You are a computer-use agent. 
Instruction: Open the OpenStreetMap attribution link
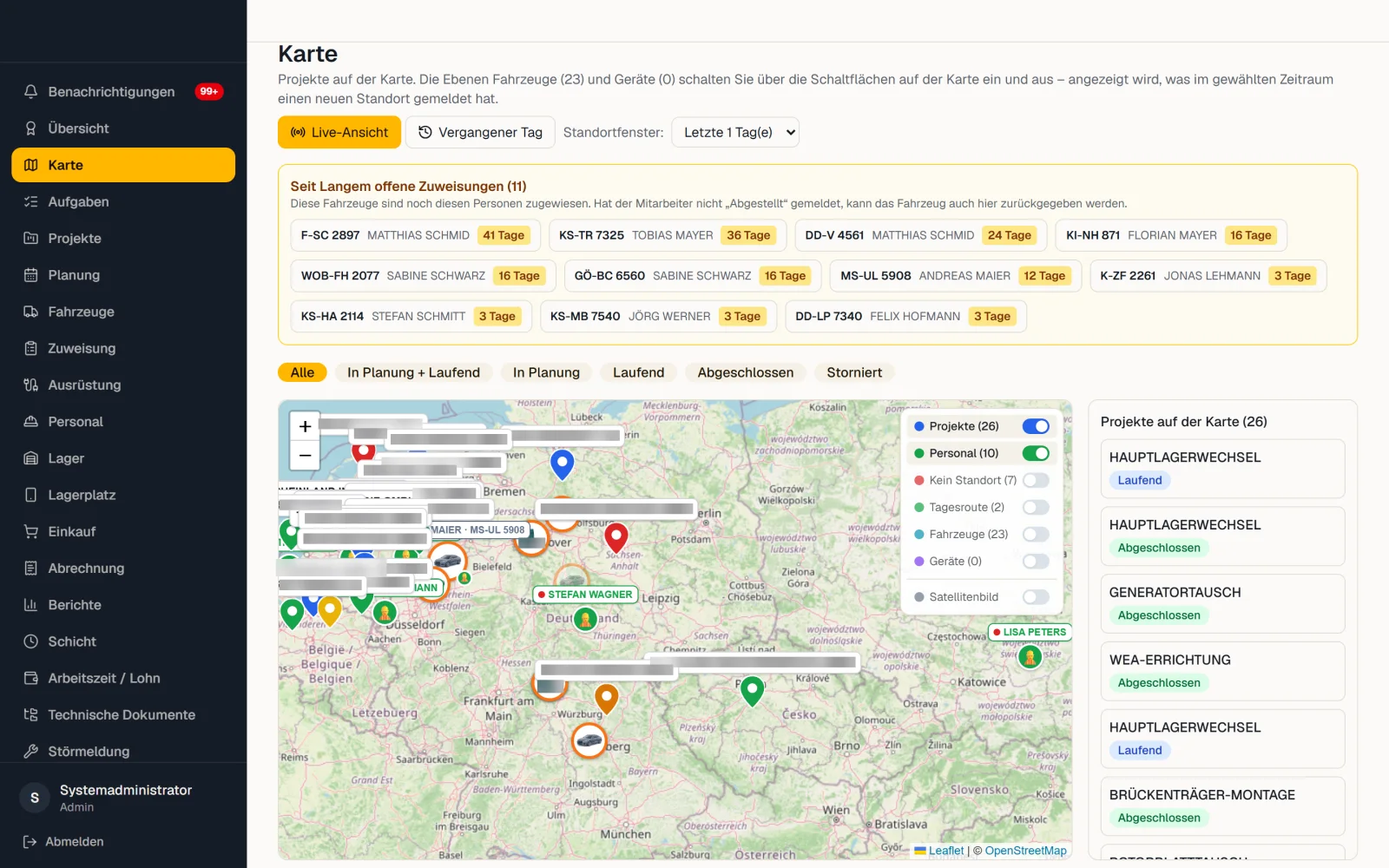1025,851
